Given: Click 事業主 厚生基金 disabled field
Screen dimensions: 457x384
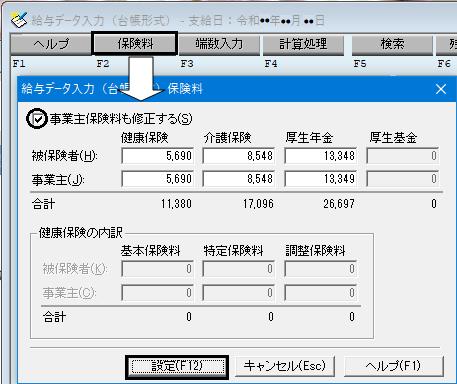Looking at the screenshot, I should pos(403,179).
